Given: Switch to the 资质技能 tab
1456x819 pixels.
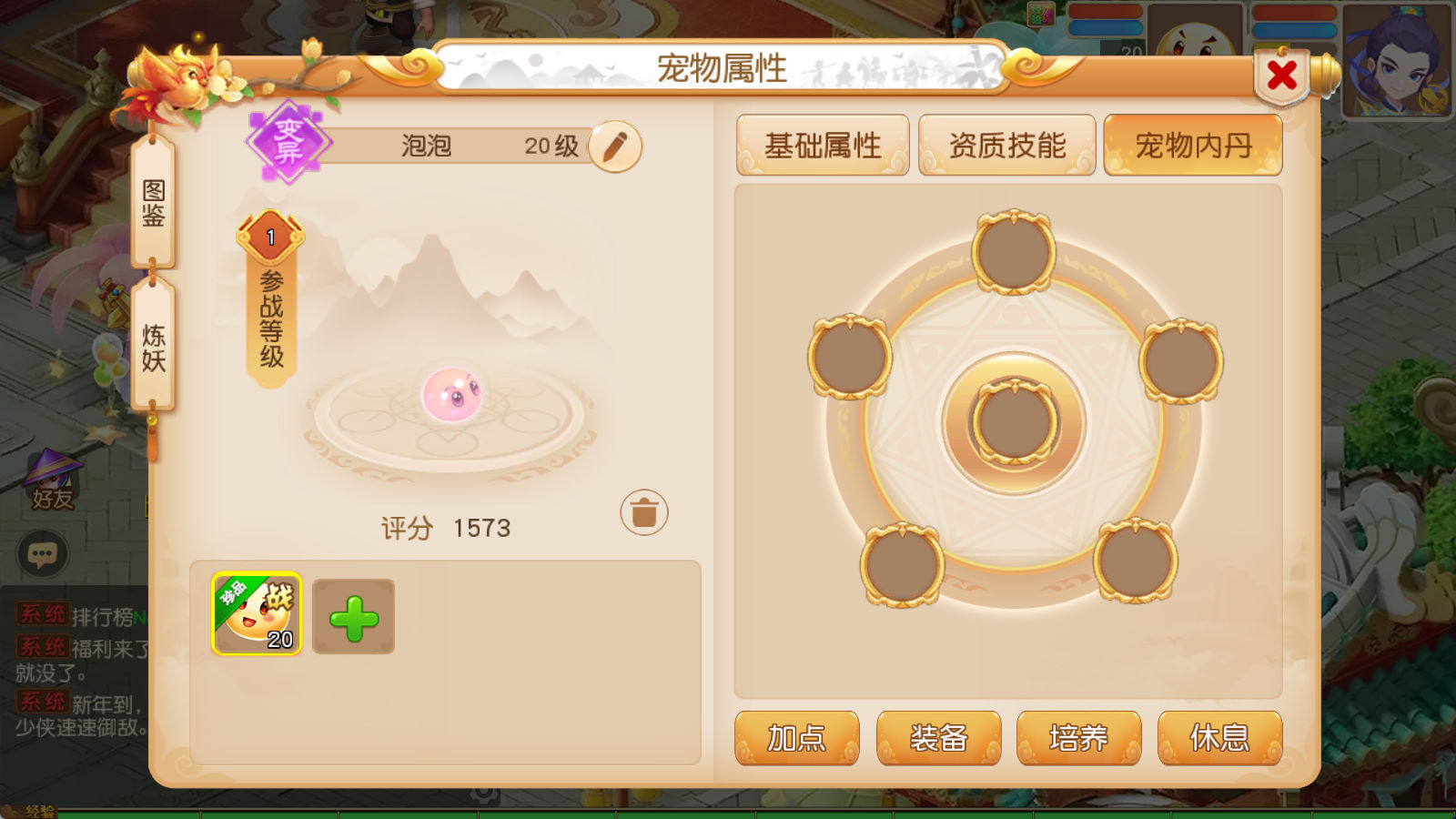Looking at the screenshot, I should pyautogui.click(x=1006, y=145).
